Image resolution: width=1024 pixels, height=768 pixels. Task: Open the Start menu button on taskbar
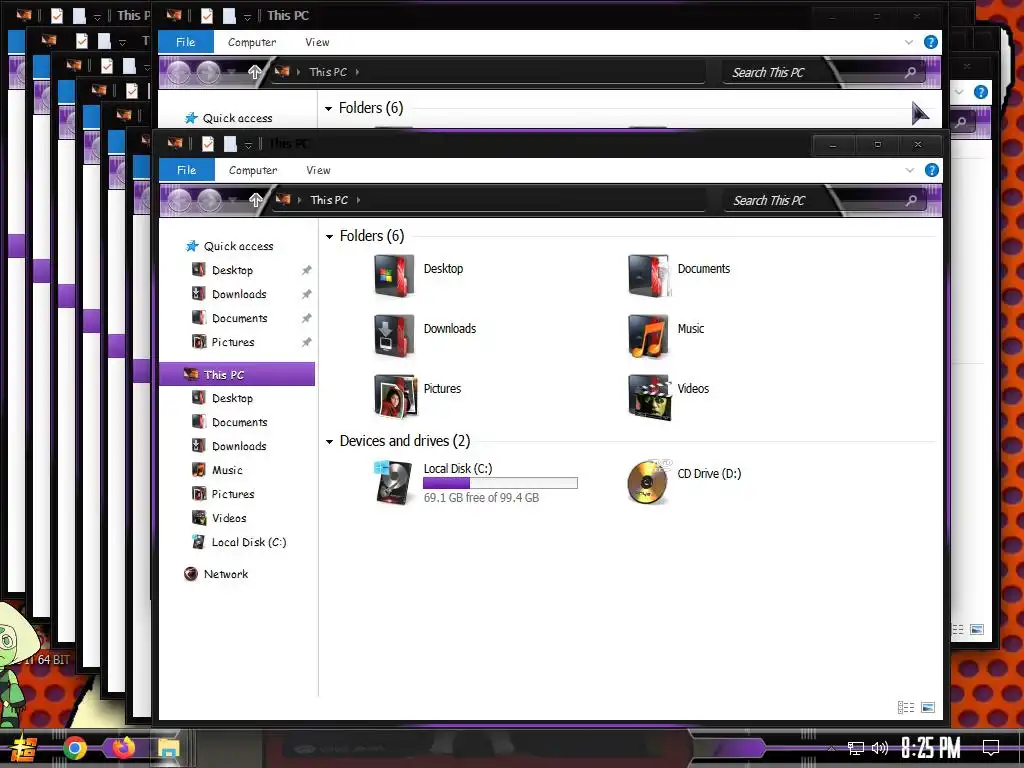[x=24, y=748]
